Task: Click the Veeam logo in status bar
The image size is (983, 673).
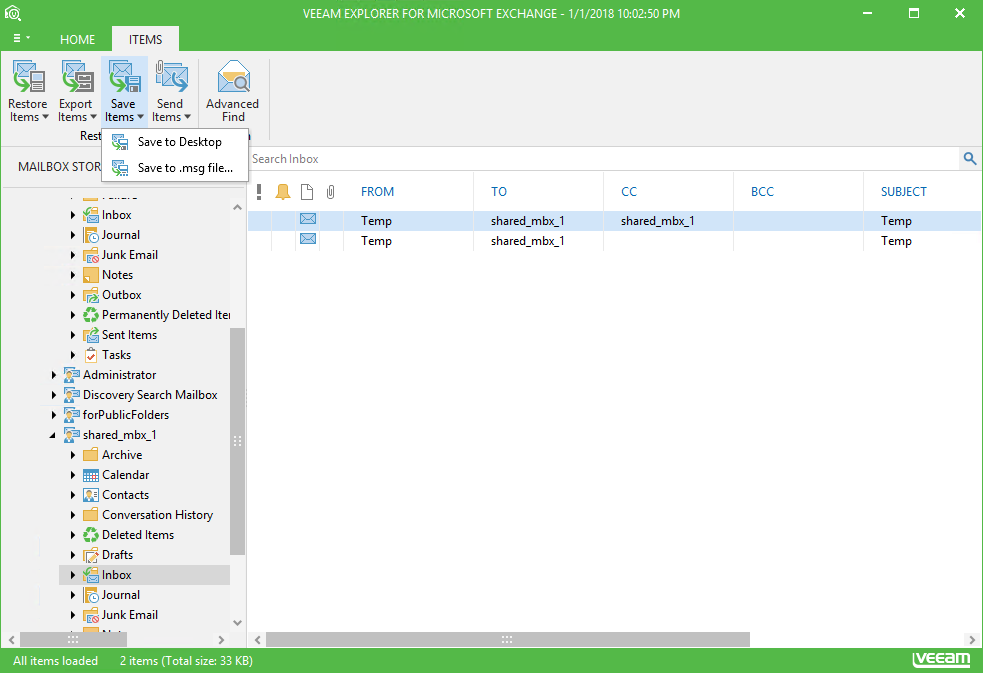Action: point(941,659)
